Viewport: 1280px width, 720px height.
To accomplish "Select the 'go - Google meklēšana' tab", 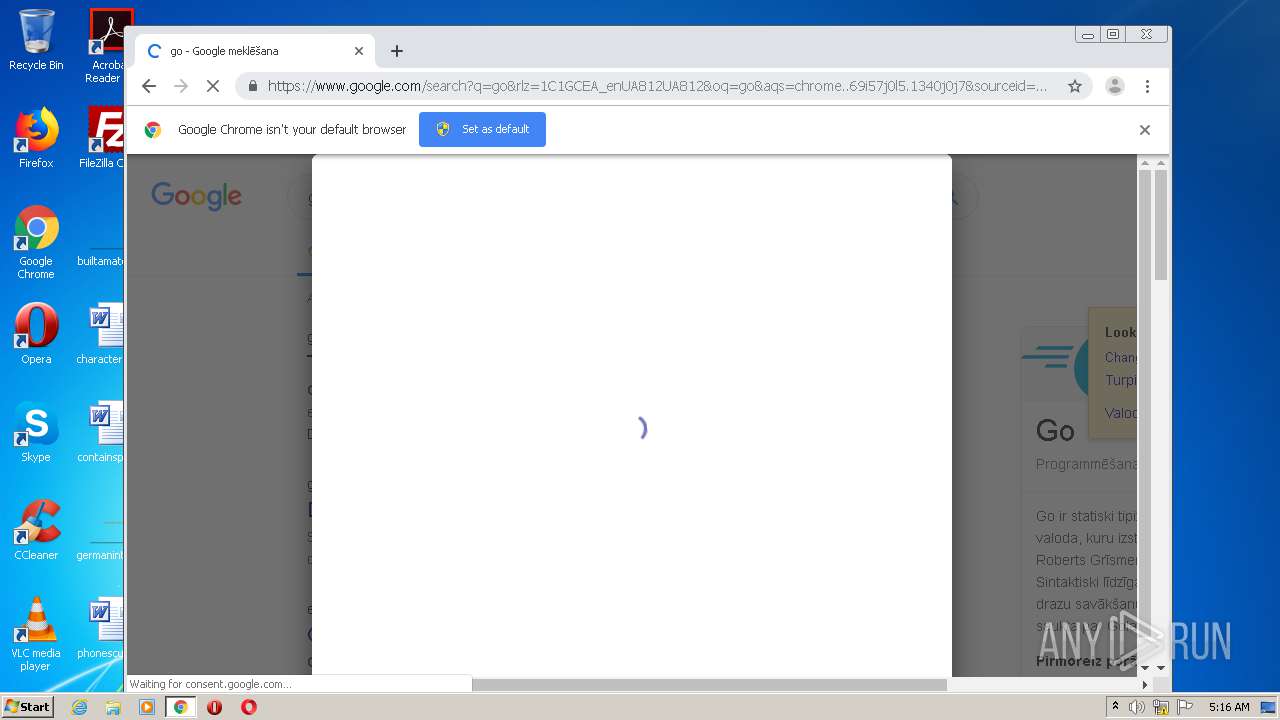I will [255, 51].
